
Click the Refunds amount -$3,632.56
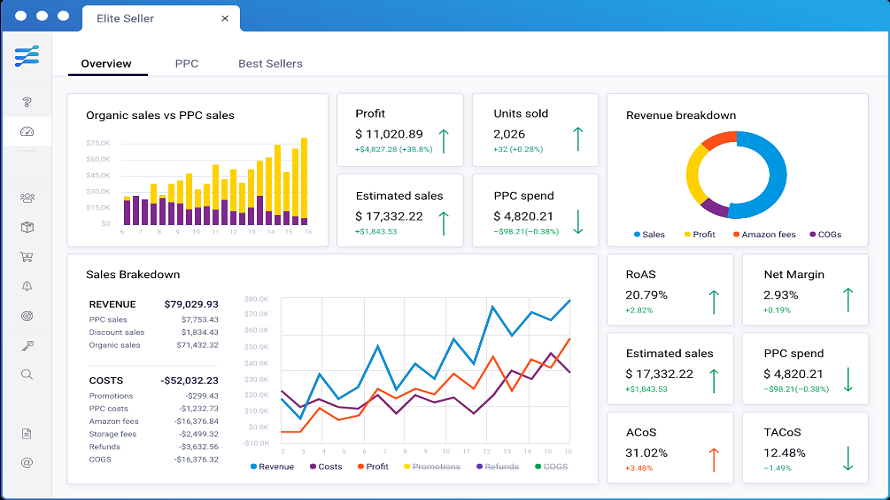pyautogui.click(x=199, y=447)
